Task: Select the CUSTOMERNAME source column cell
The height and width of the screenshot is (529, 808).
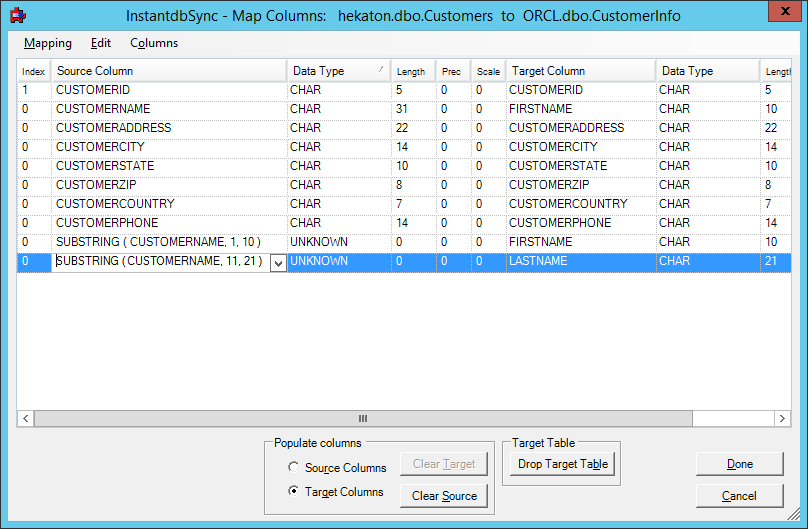Action: click(x=169, y=109)
